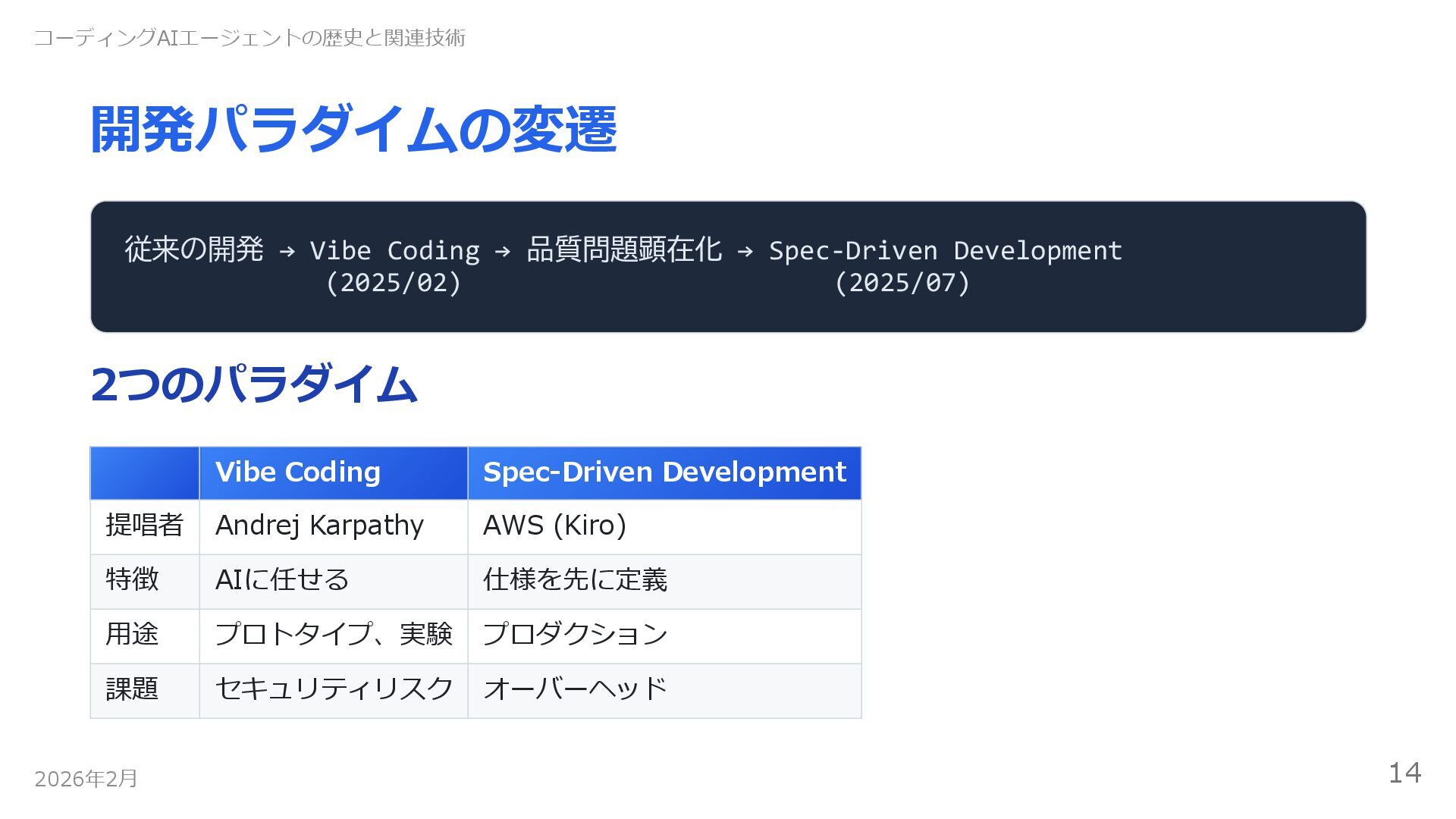Click the slide title 開発パラダイムの変遷
The image size is (1456, 819).
(353, 130)
